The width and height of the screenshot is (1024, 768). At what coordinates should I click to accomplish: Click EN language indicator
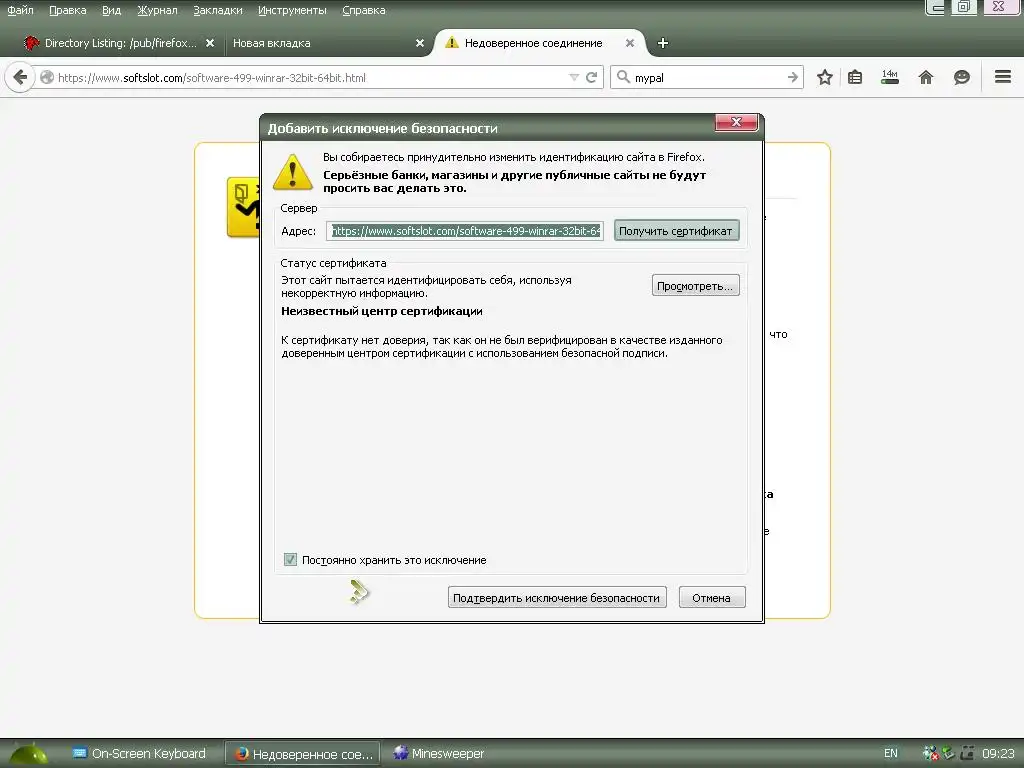click(x=890, y=754)
